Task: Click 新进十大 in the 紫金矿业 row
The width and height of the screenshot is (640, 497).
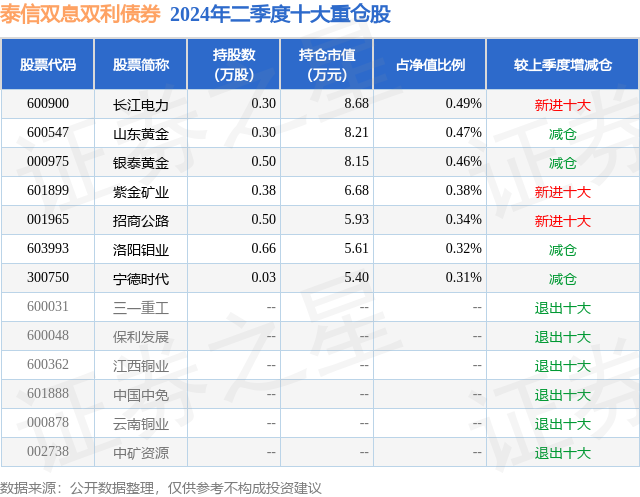Action: [x=562, y=192]
